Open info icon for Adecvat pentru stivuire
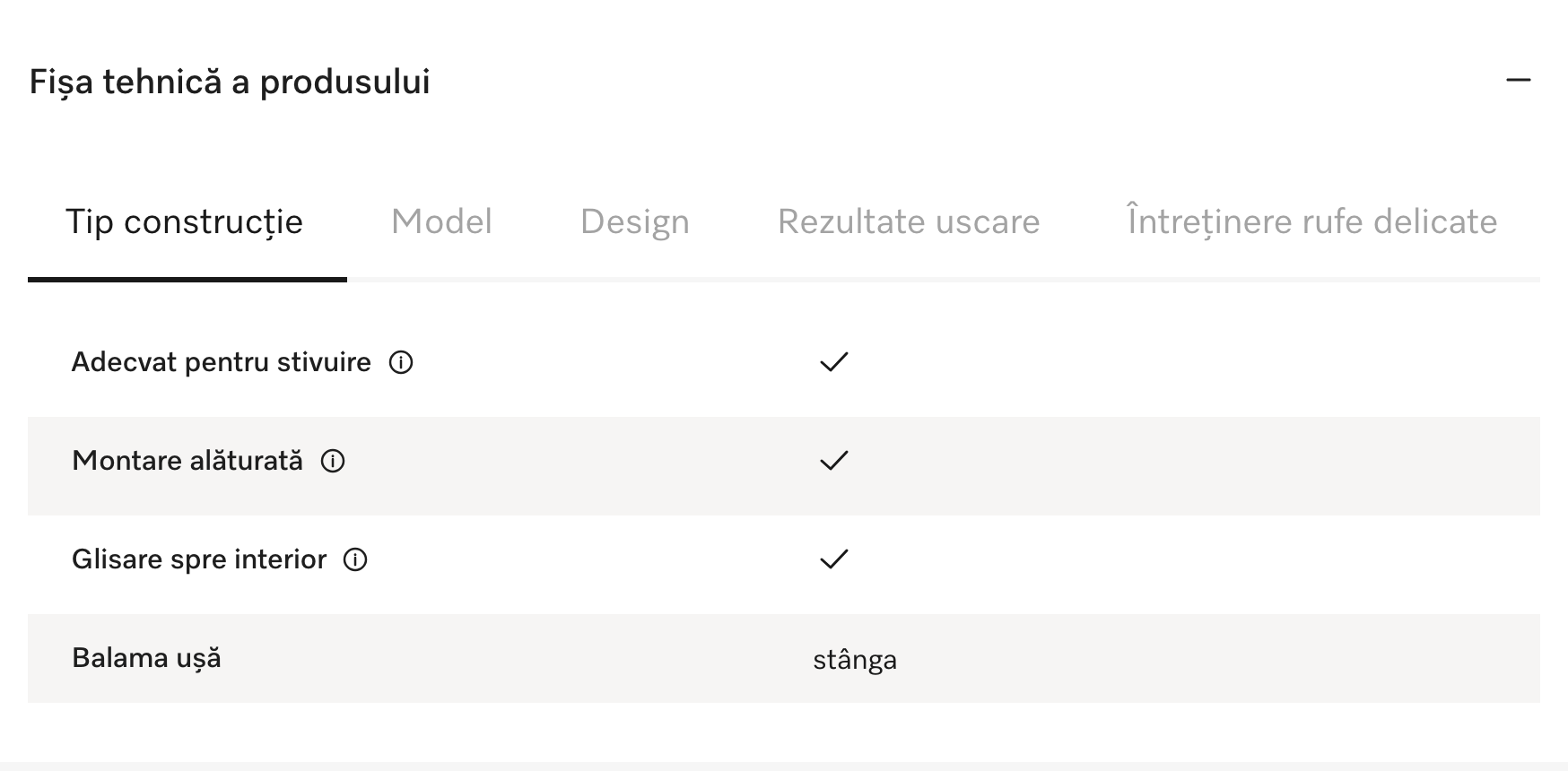The height and width of the screenshot is (771, 1568). click(x=401, y=362)
